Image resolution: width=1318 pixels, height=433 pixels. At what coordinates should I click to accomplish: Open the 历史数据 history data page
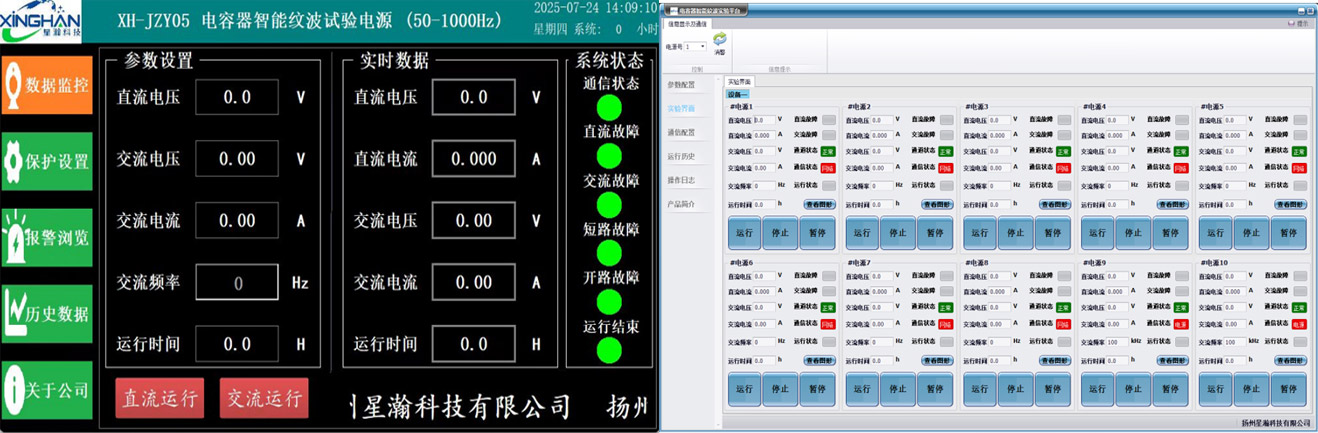(x=47, y=313)
